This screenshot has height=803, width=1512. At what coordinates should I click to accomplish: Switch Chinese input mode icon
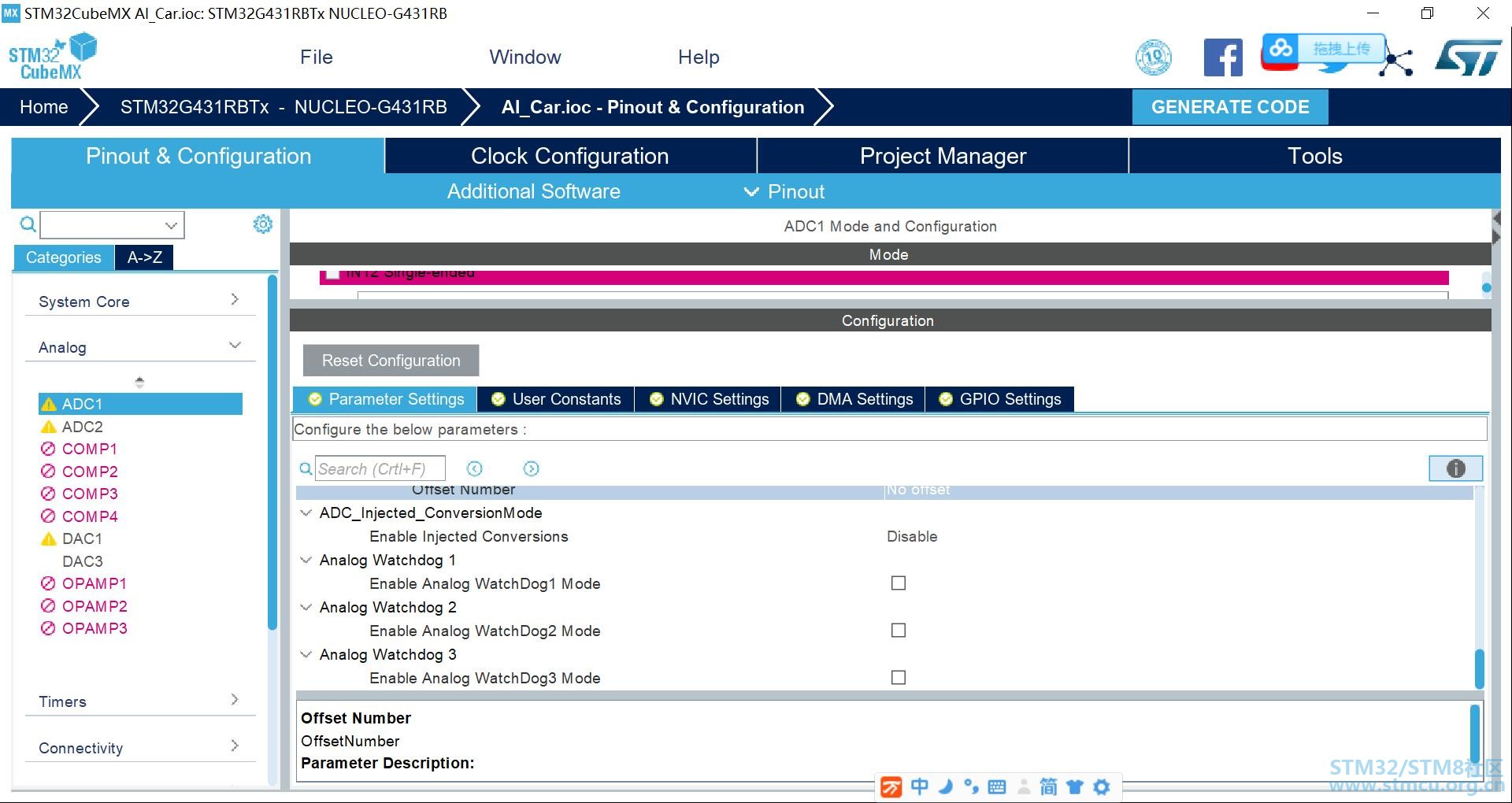click(919, 786)
